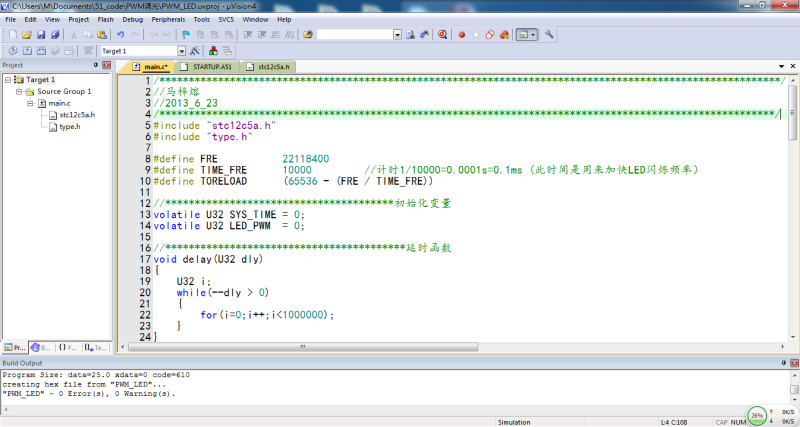Open a file with the Open icon

pos(26,34)
